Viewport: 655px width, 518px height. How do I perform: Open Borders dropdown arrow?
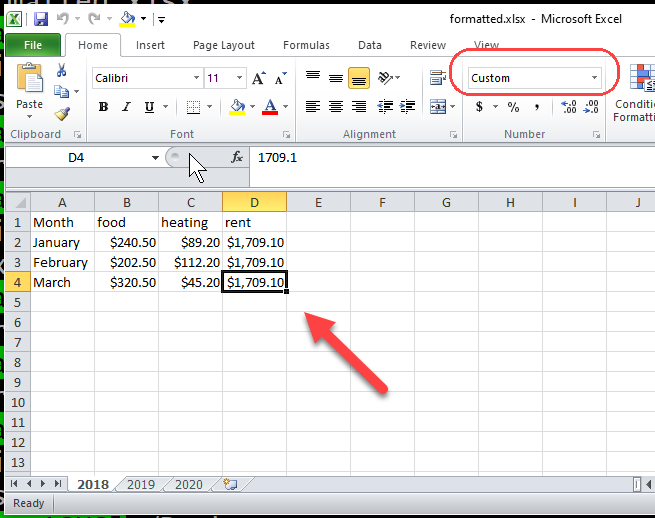pos(209,107)
